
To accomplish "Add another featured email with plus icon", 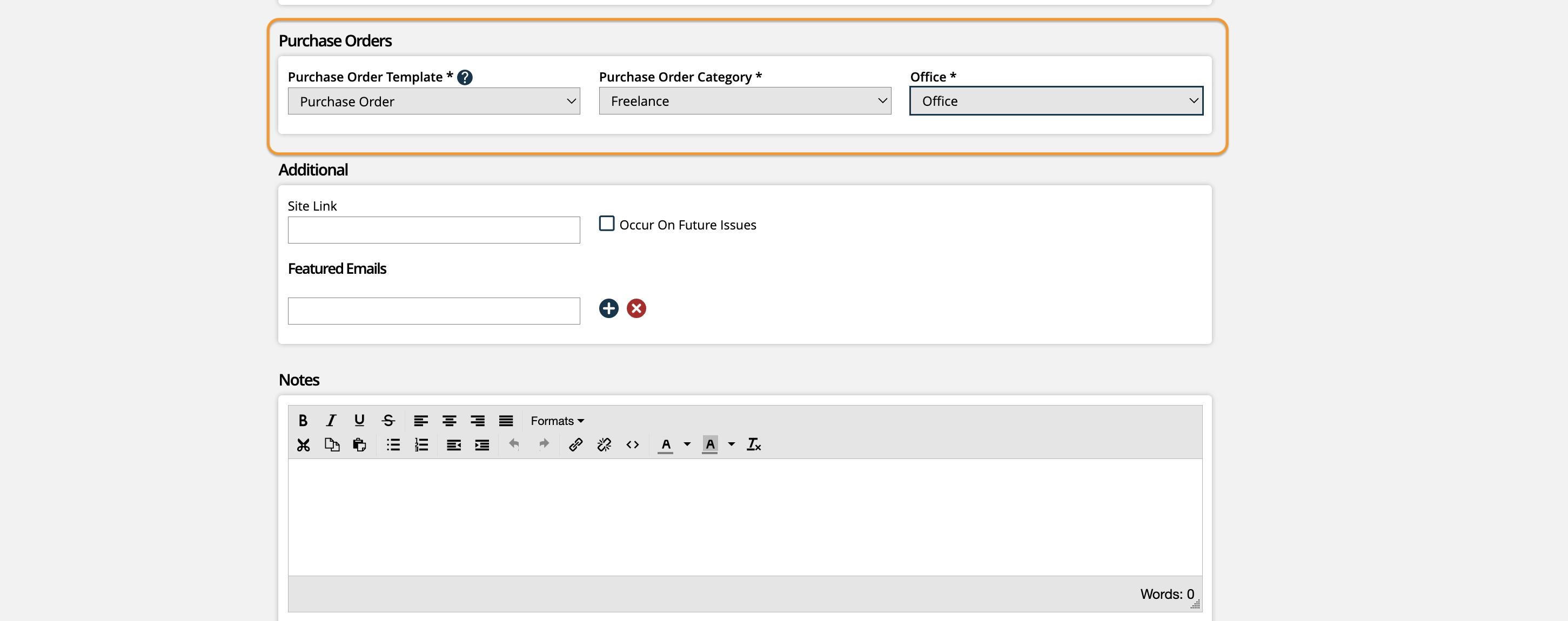I will point(608,308).
